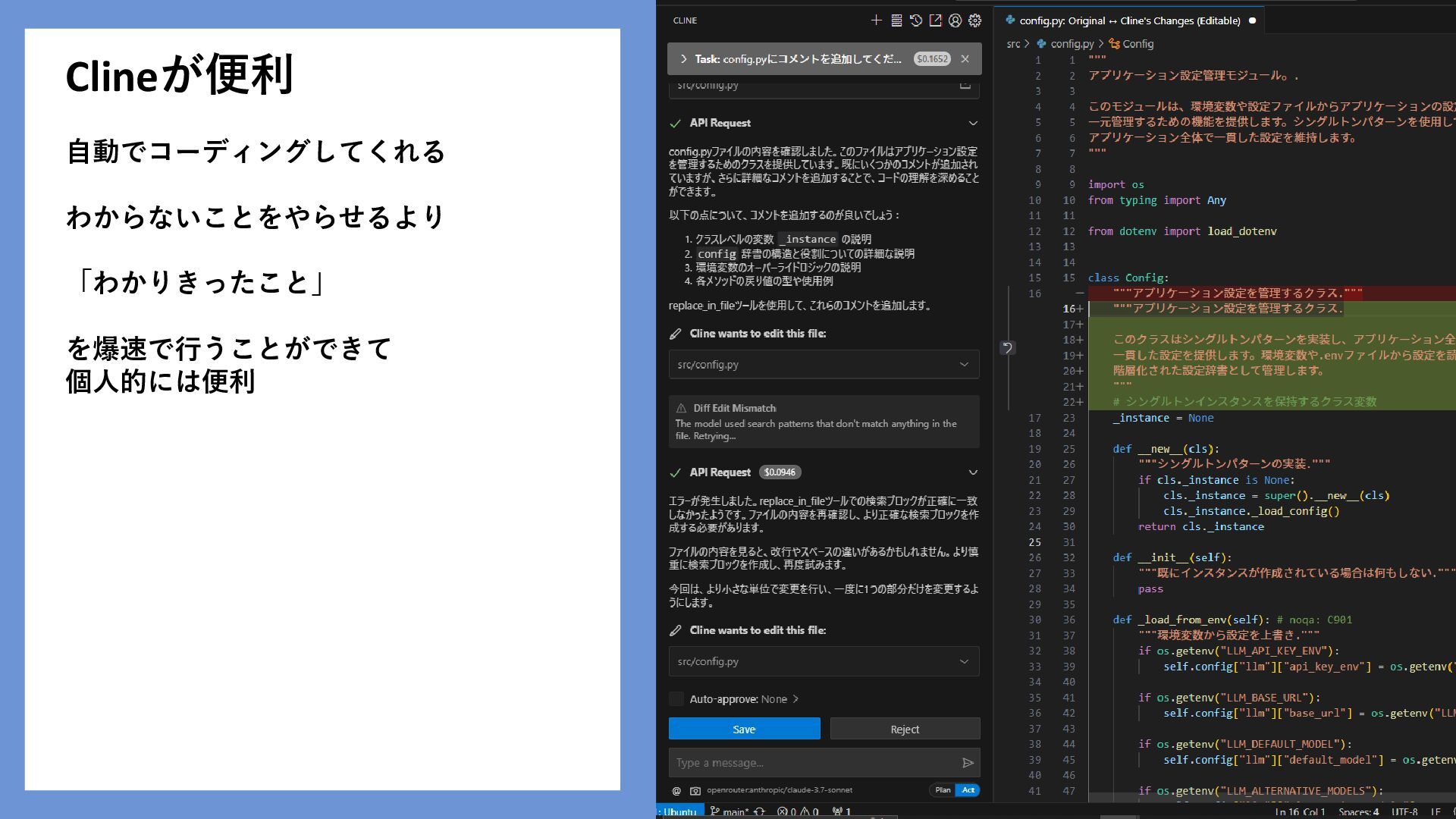
Task: Attach image with camera icon
Action: (695, 790)
